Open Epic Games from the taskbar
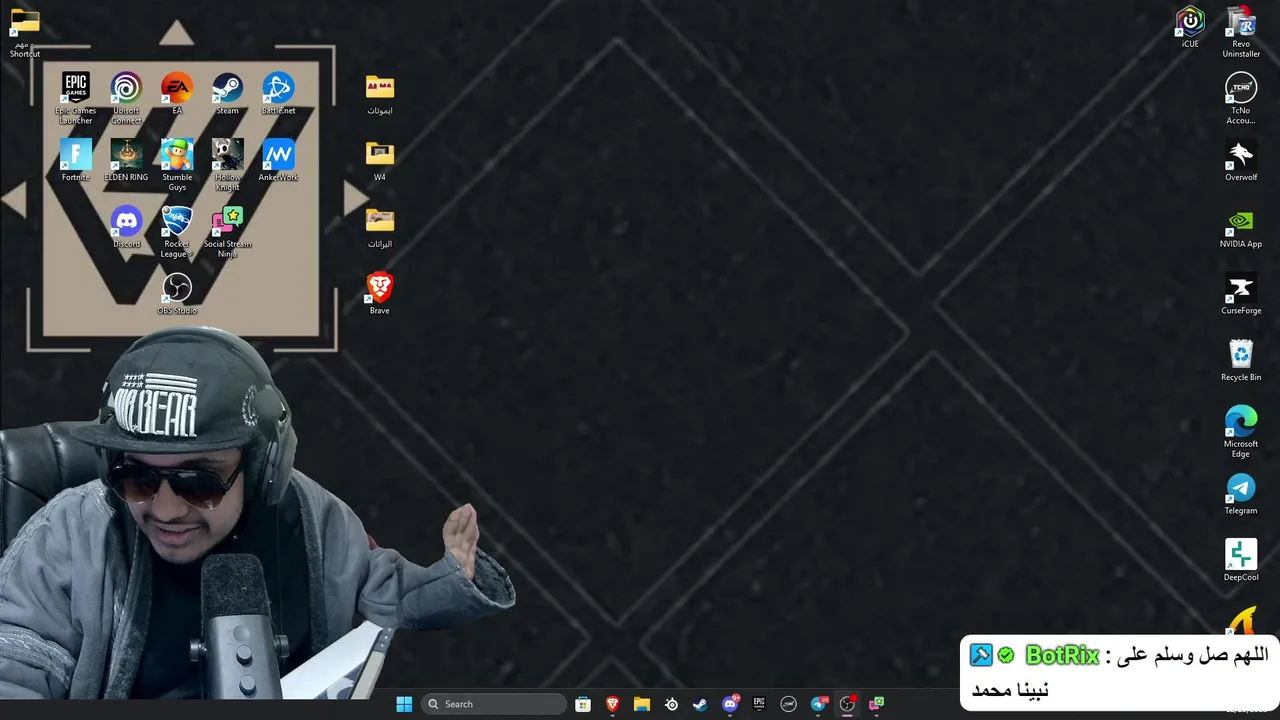The height and width of the screenshot is (720, 1280). tap(759, 704)
